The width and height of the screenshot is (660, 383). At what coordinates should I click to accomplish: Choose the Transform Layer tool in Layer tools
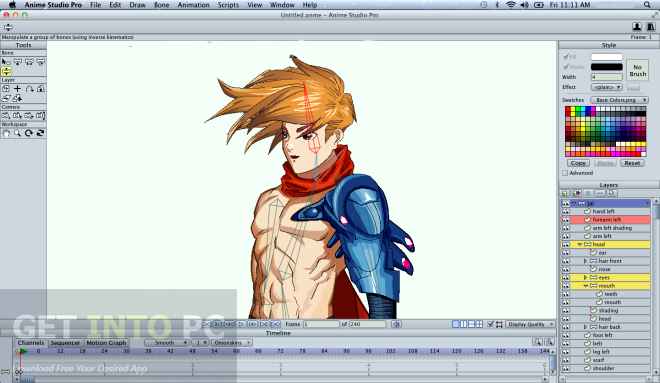click(6, 89)
